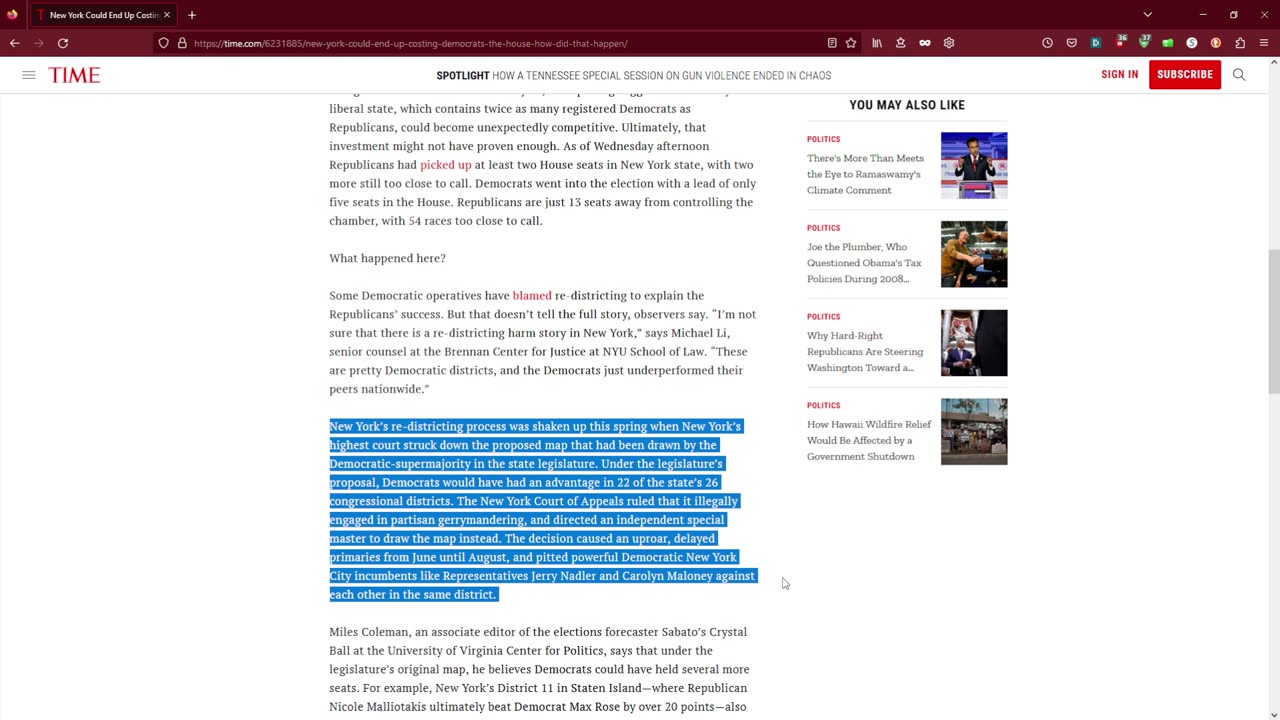
Task: Open TIME site search magnifier icon
Action: pos(1239,75)
